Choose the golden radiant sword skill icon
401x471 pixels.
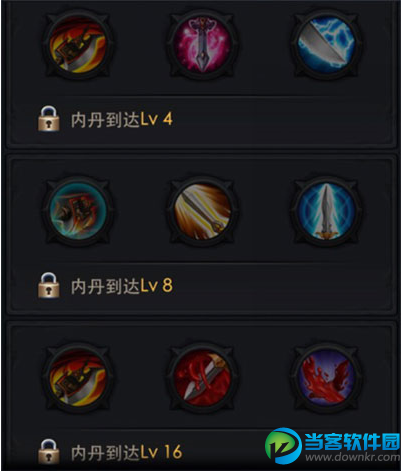(202, 211)
